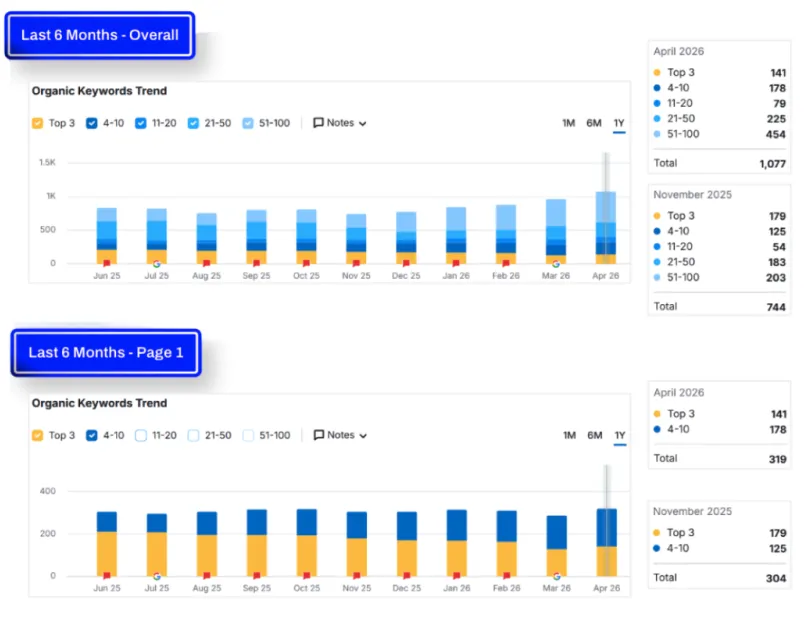The image size is (810, 640).
Task: Select the 1Y range in the Page 1 chart
Action: (620, 435)
